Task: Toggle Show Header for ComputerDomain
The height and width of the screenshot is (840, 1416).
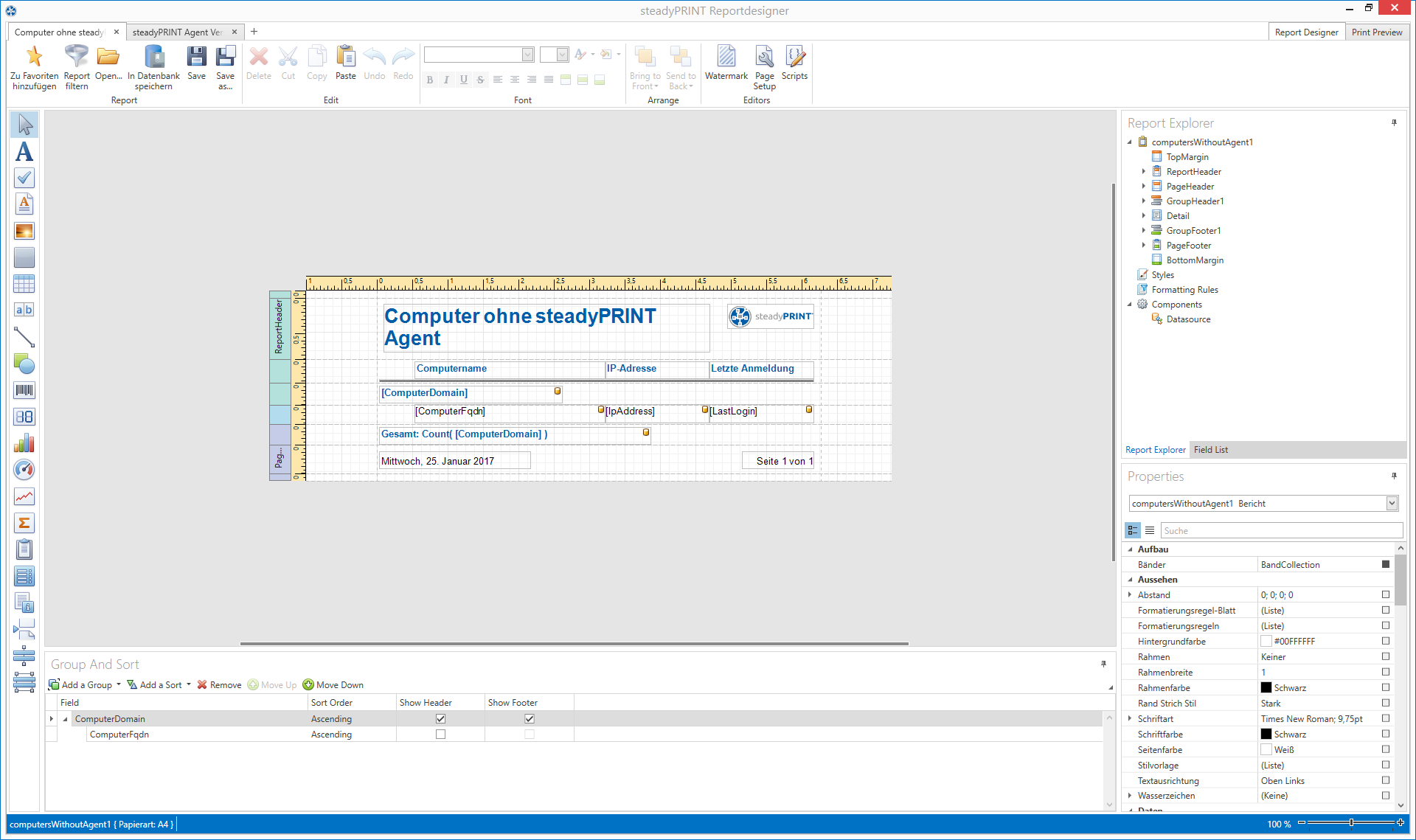Action: (440, 719)
